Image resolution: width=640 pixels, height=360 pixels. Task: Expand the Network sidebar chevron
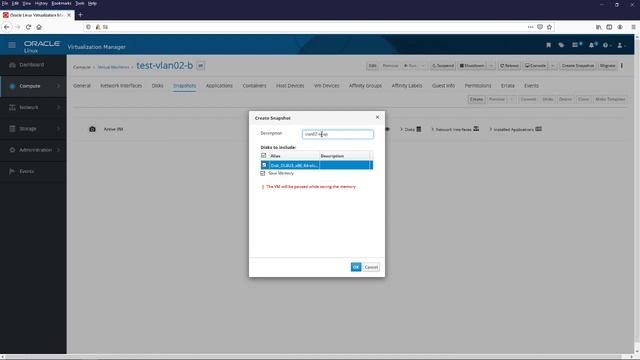click(x=58, y=107)
